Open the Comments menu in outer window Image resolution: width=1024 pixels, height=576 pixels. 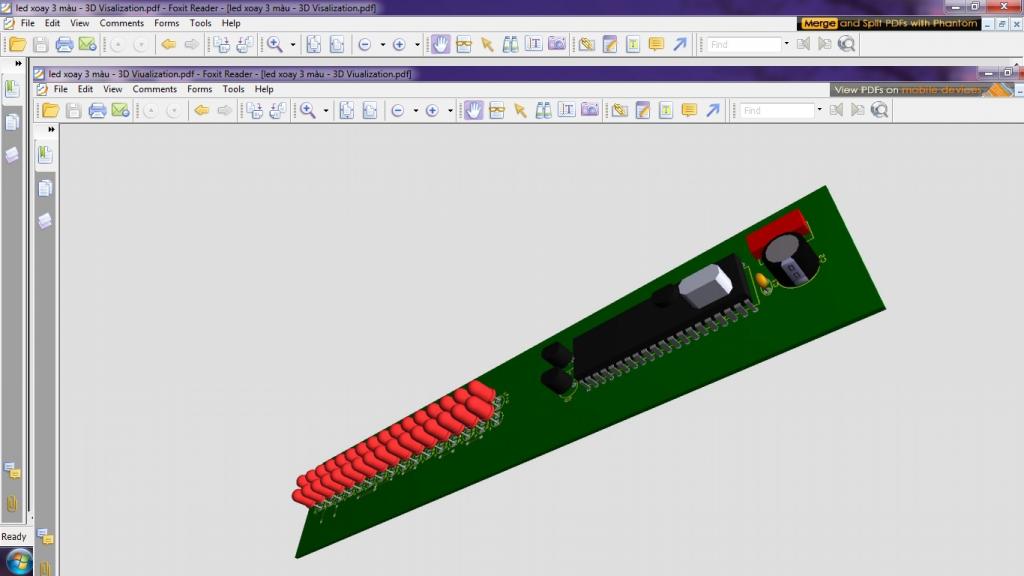121,23
